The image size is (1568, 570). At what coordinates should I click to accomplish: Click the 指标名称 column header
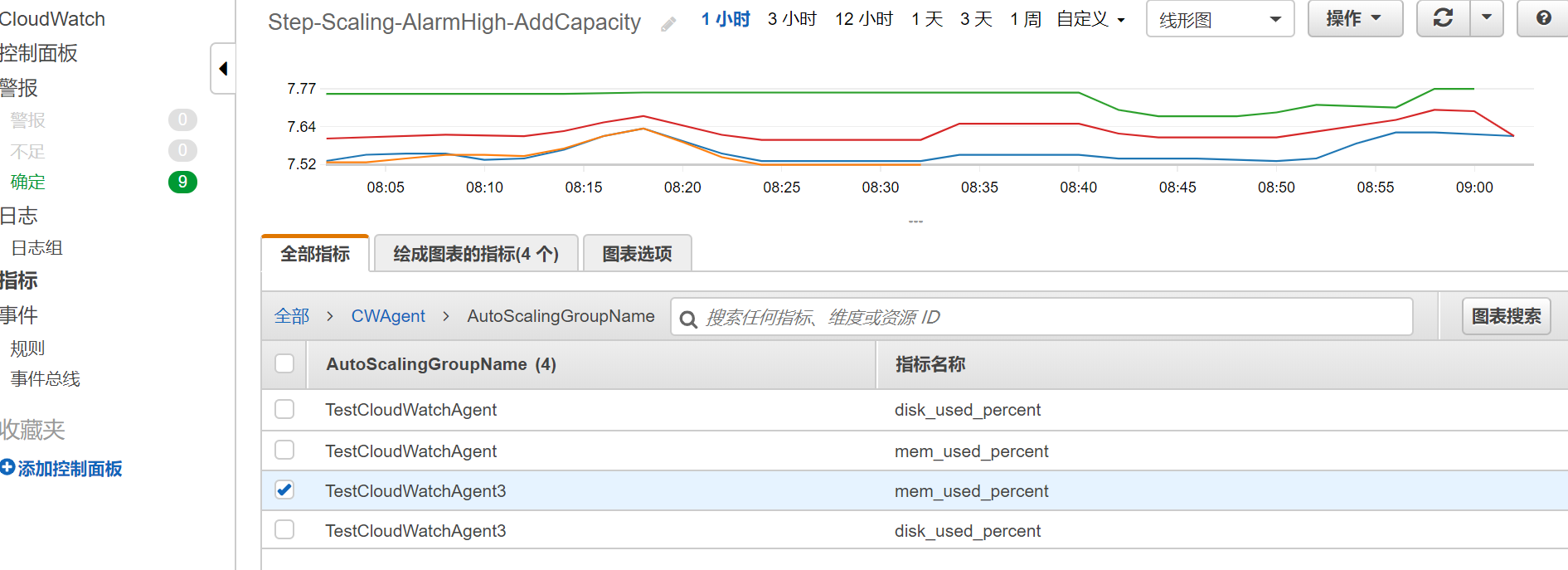(930, 364)
